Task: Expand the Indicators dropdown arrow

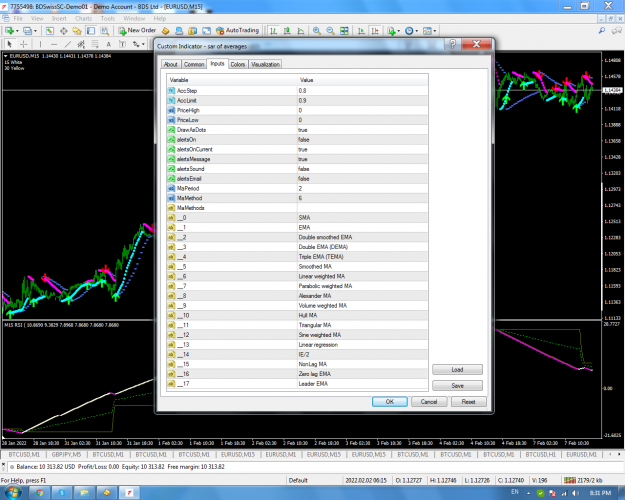Action: 399,31
